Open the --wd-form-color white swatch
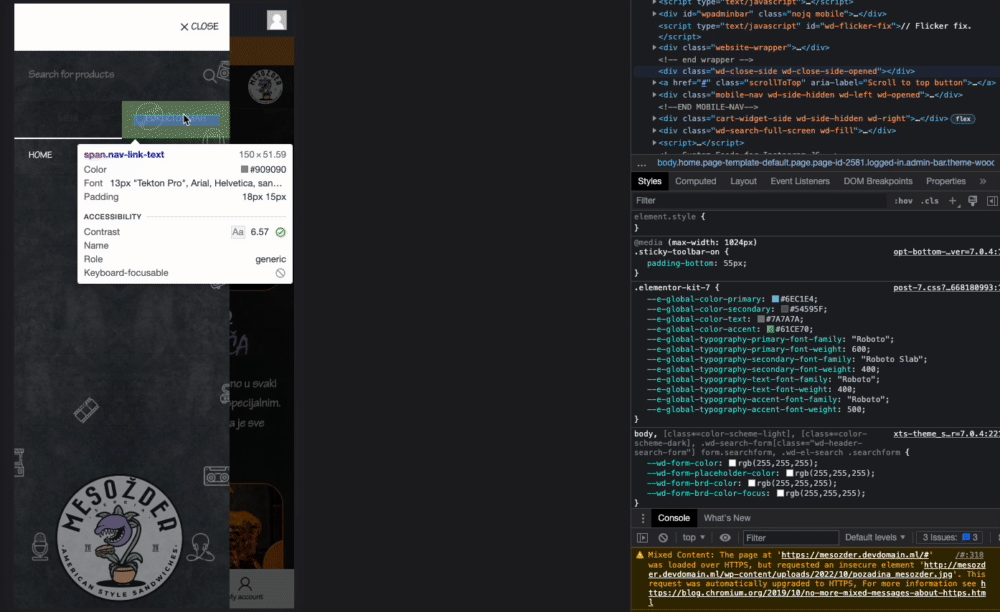 [x=732, y=463]
